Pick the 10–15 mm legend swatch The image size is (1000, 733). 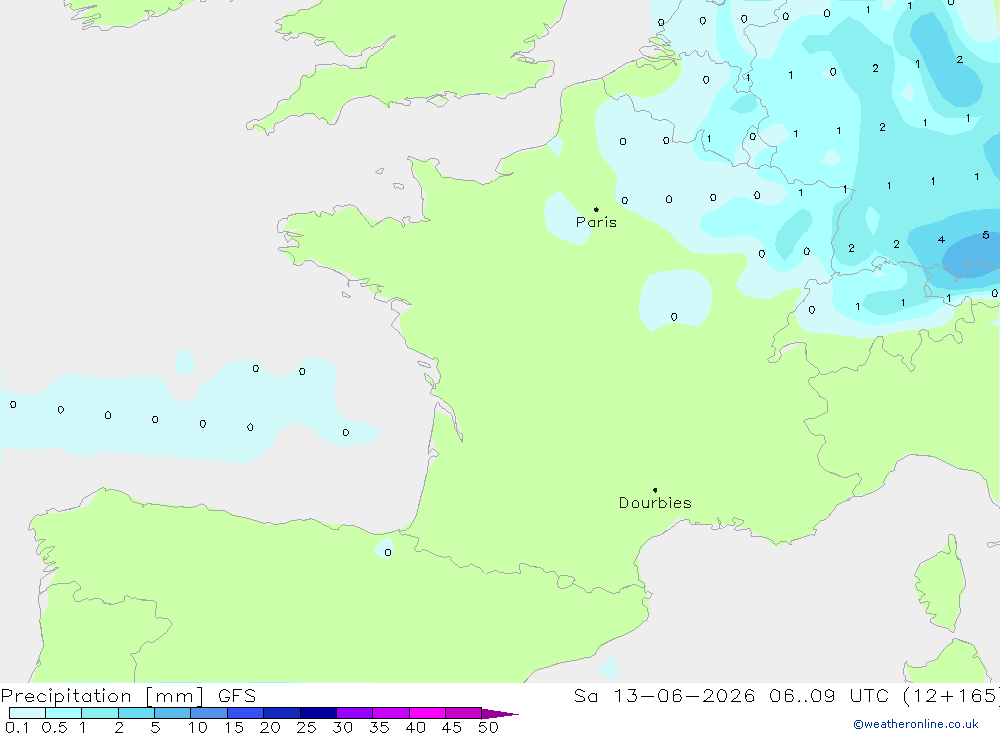point(209,713)
